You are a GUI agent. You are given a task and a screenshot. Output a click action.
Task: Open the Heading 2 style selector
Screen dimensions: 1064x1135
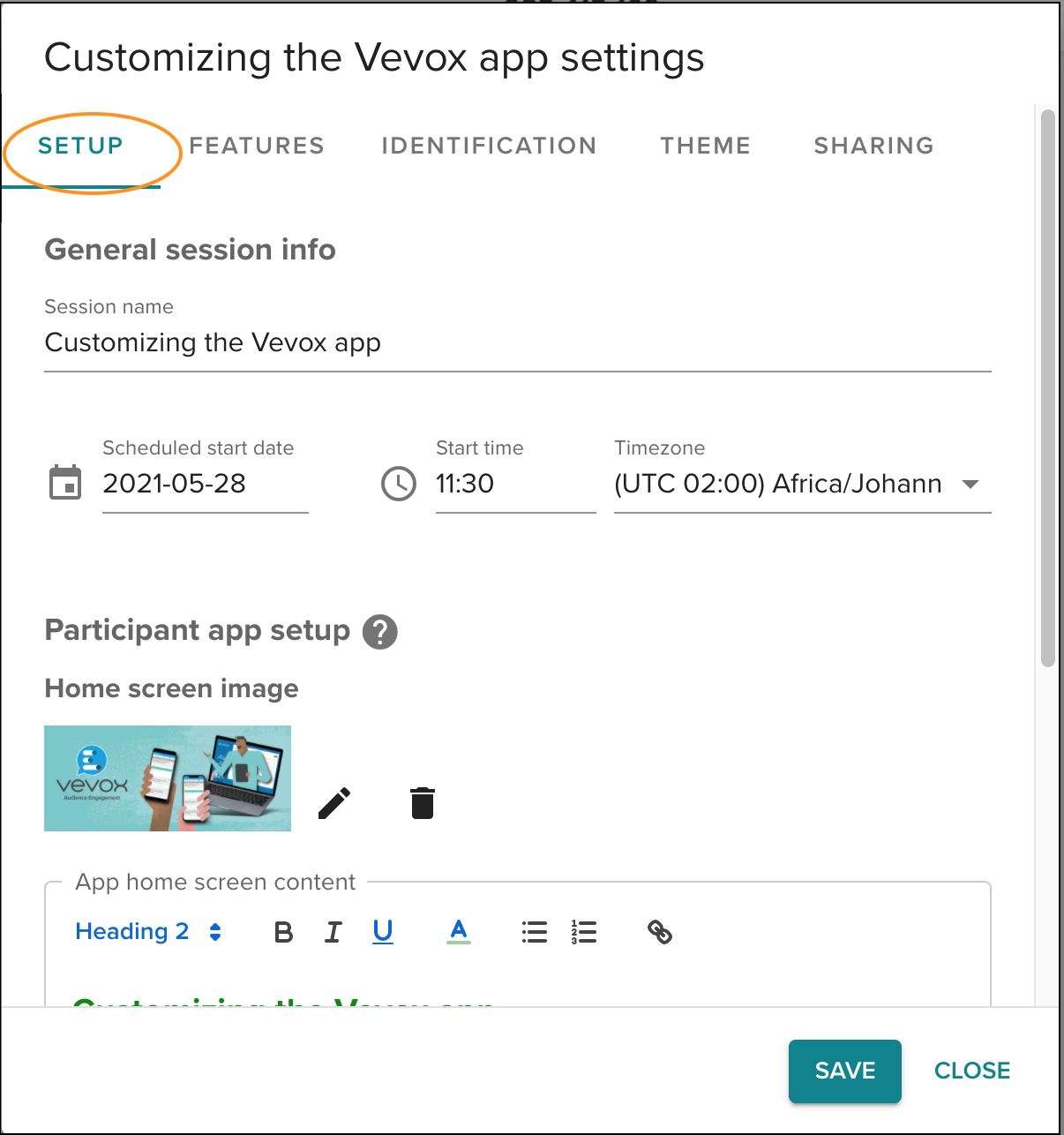pyautogui.click(x=132, y=931)
